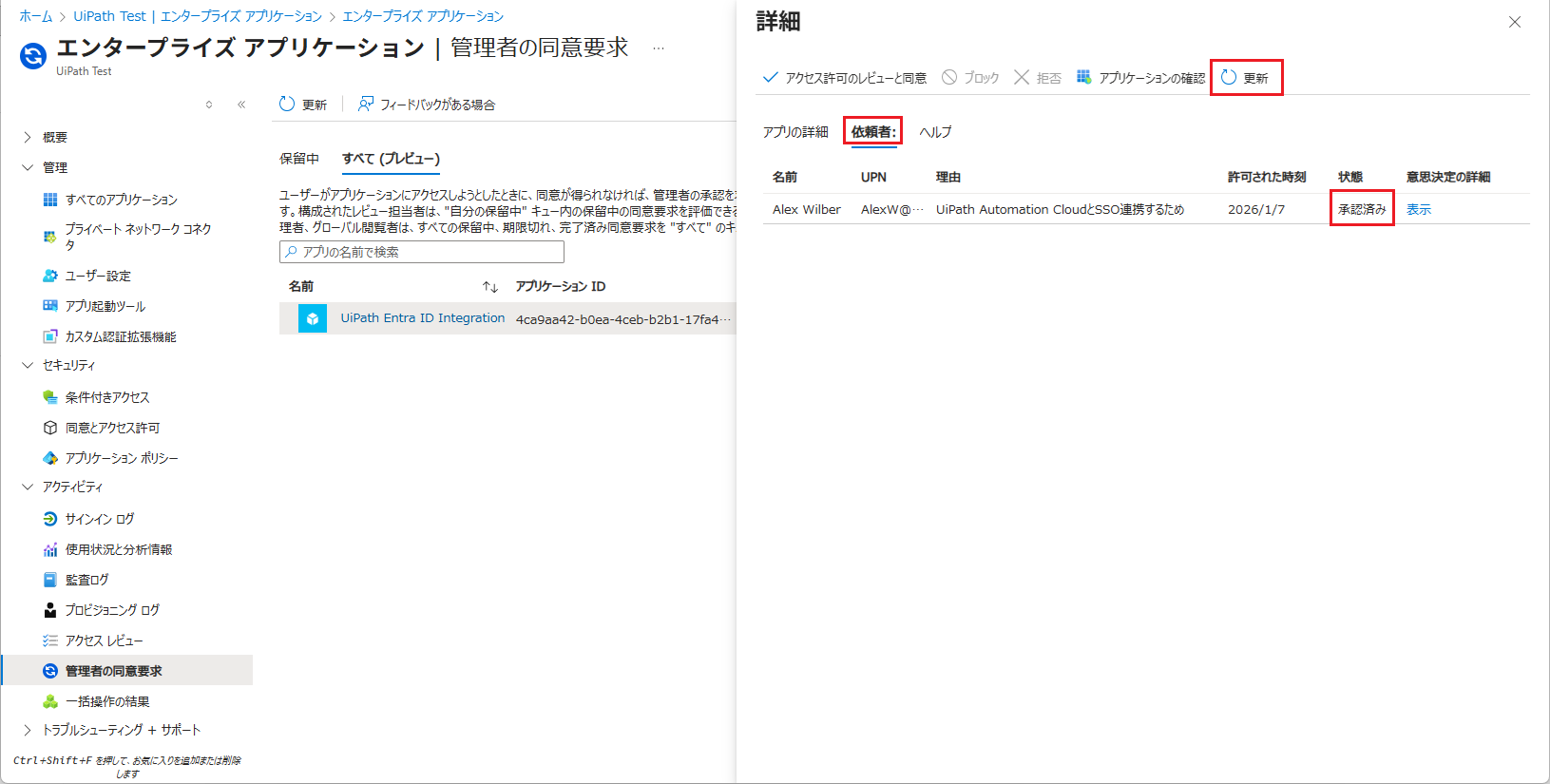Viewport: 1550px width, 784px height.
Task: Refresh the list with main toolbar 更新
Action: [303, 105]
